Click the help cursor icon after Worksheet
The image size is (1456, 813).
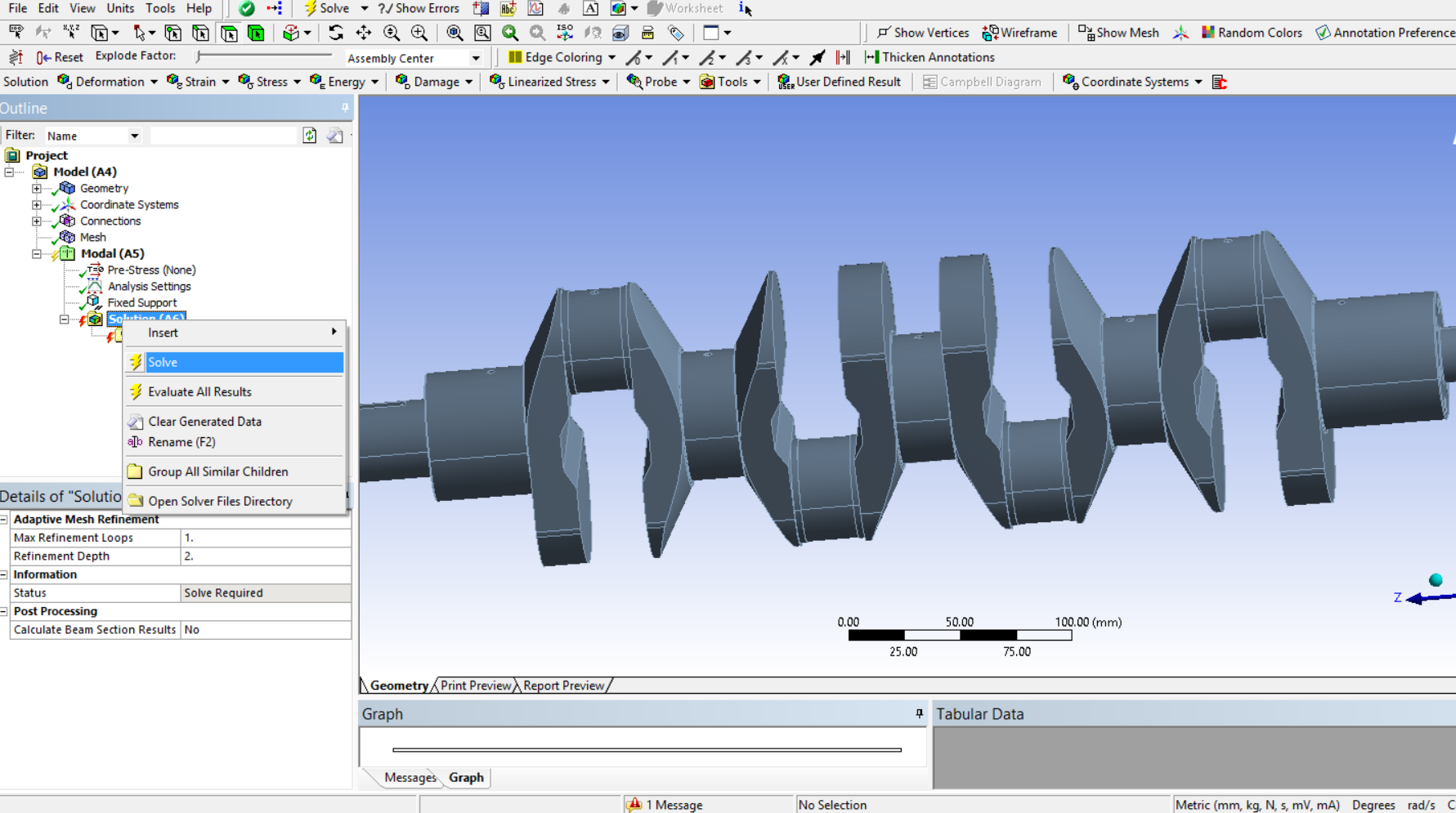[x=745, y=8]
